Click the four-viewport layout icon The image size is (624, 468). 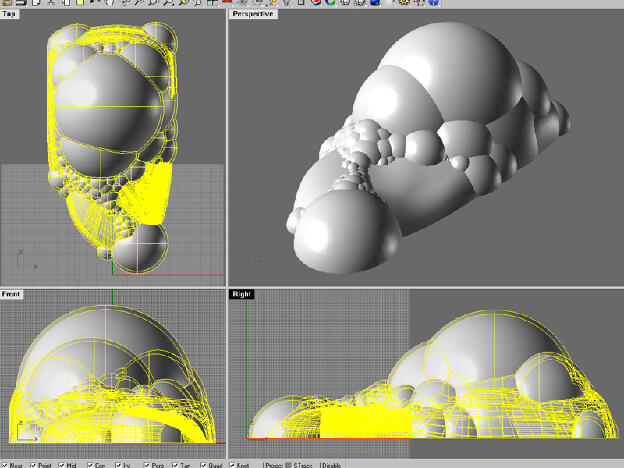(214, 3)
